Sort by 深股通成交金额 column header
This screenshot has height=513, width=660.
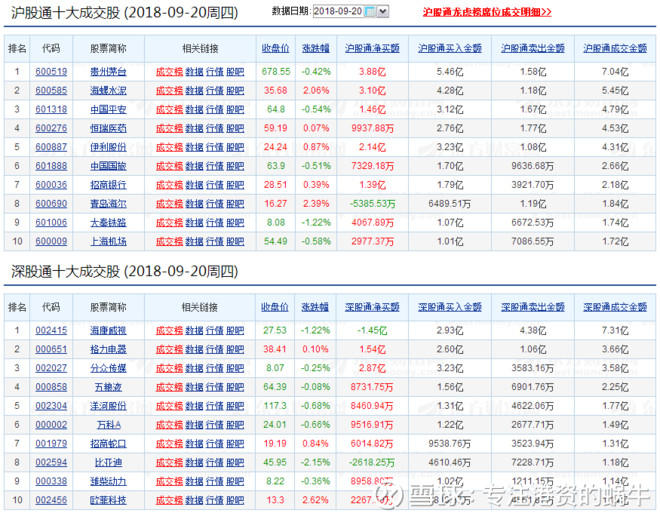(615, 307)
